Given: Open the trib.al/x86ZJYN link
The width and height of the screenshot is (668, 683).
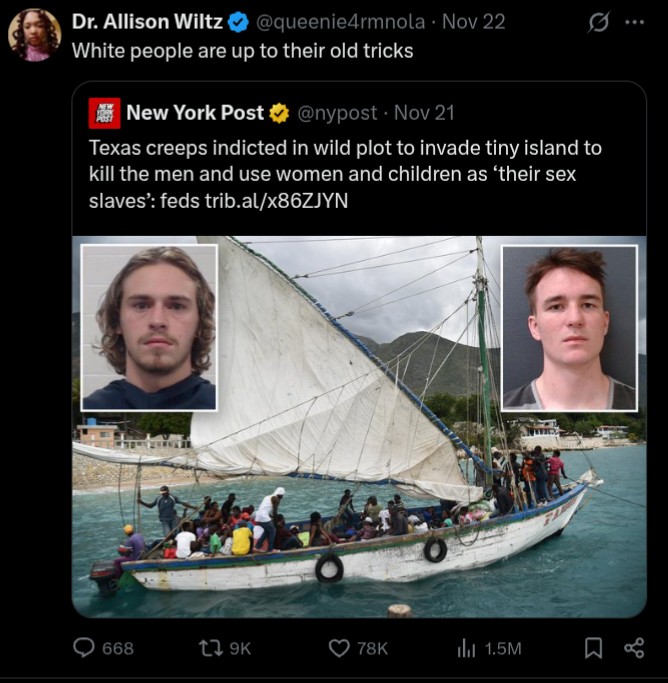Looking at the screenshot, I should coord(277,201).
